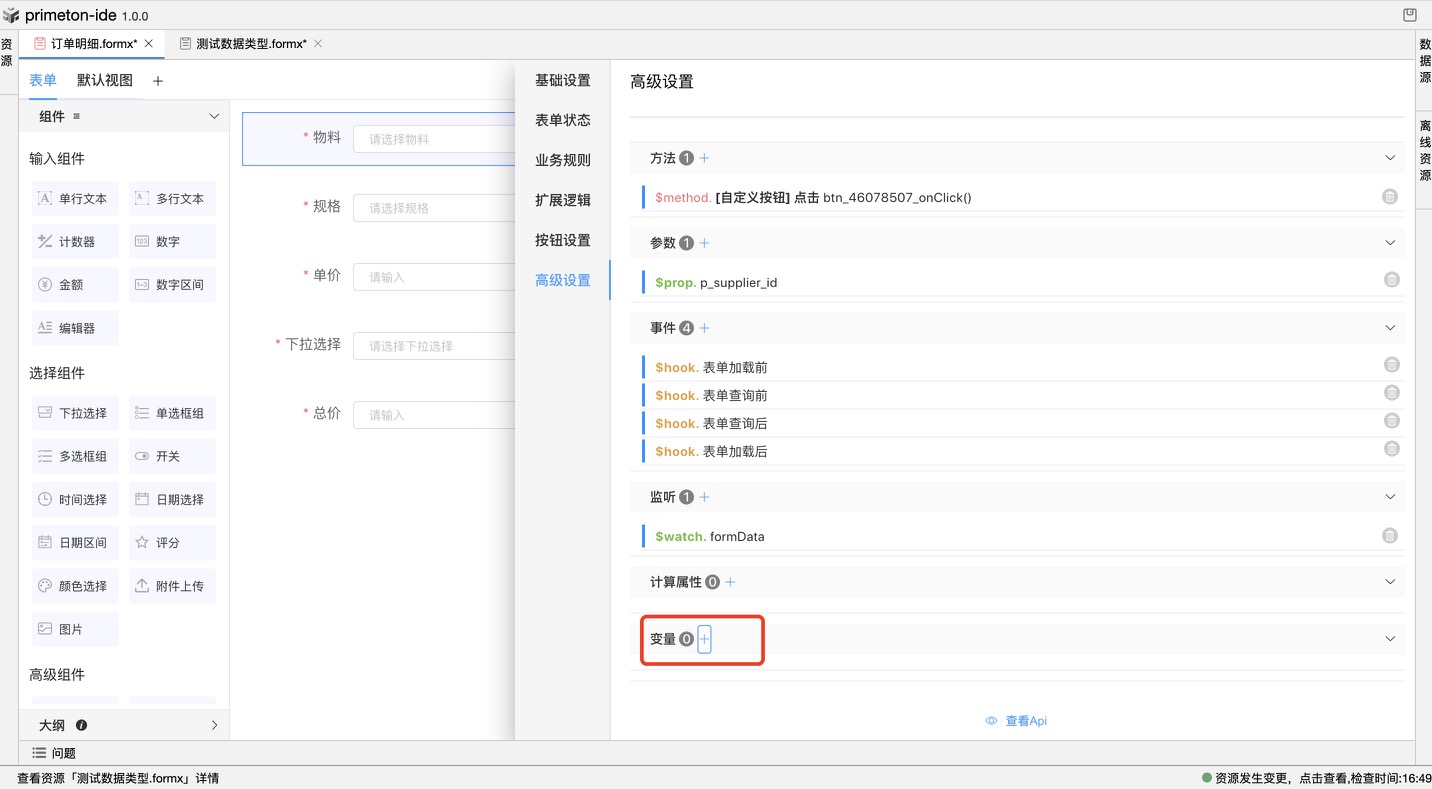Select the 单选框组 radio group component

point(171,413)
